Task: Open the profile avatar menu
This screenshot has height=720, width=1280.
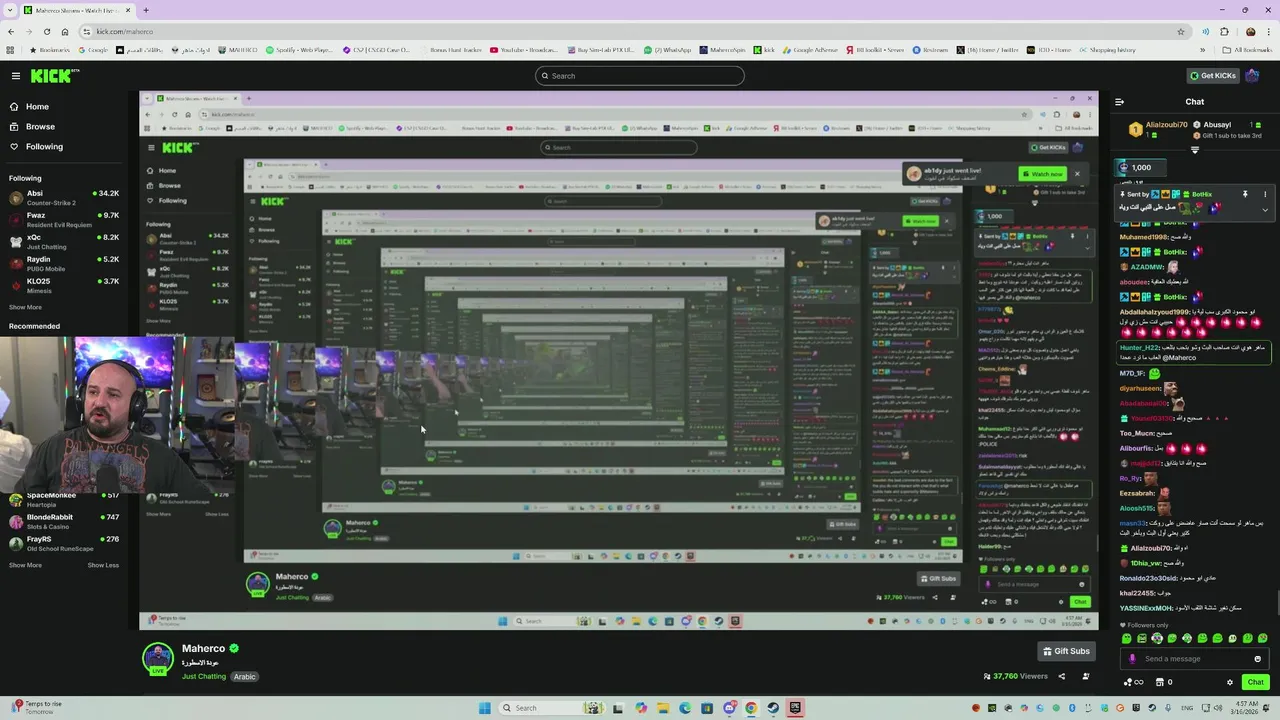Action: pos(1252,76)
